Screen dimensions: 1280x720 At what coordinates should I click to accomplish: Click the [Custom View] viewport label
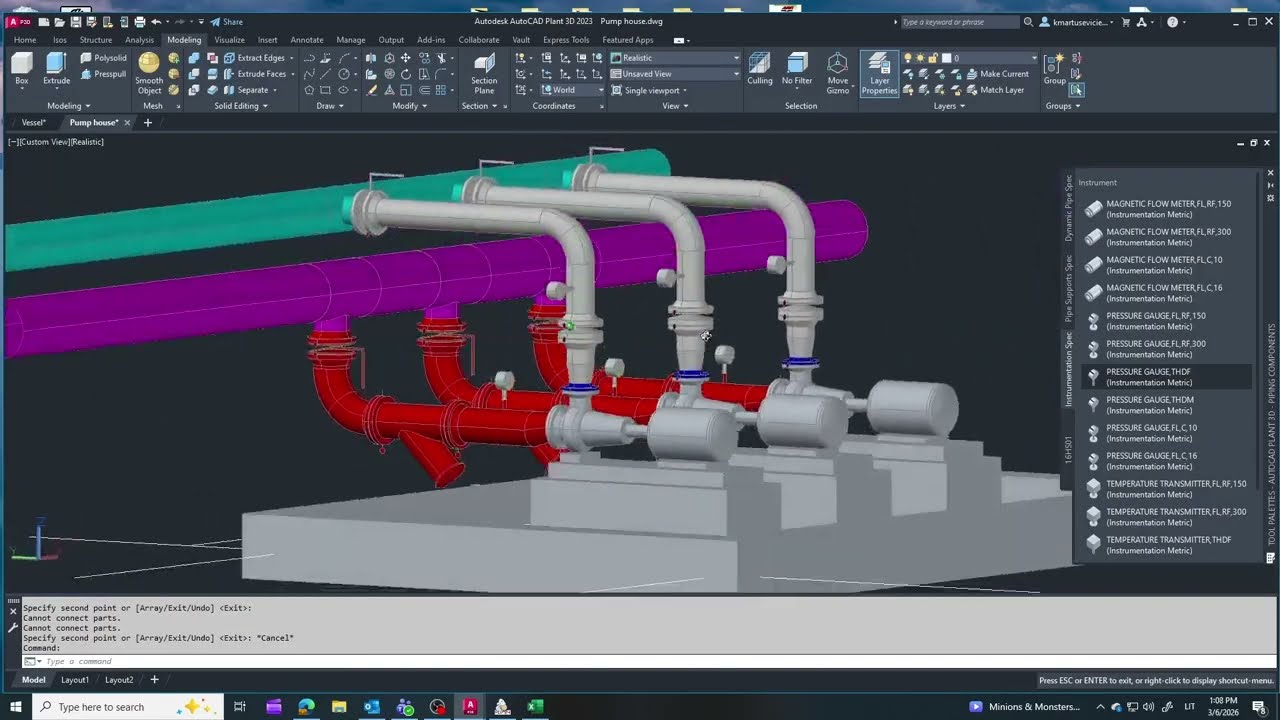click(x=44, y=142)
